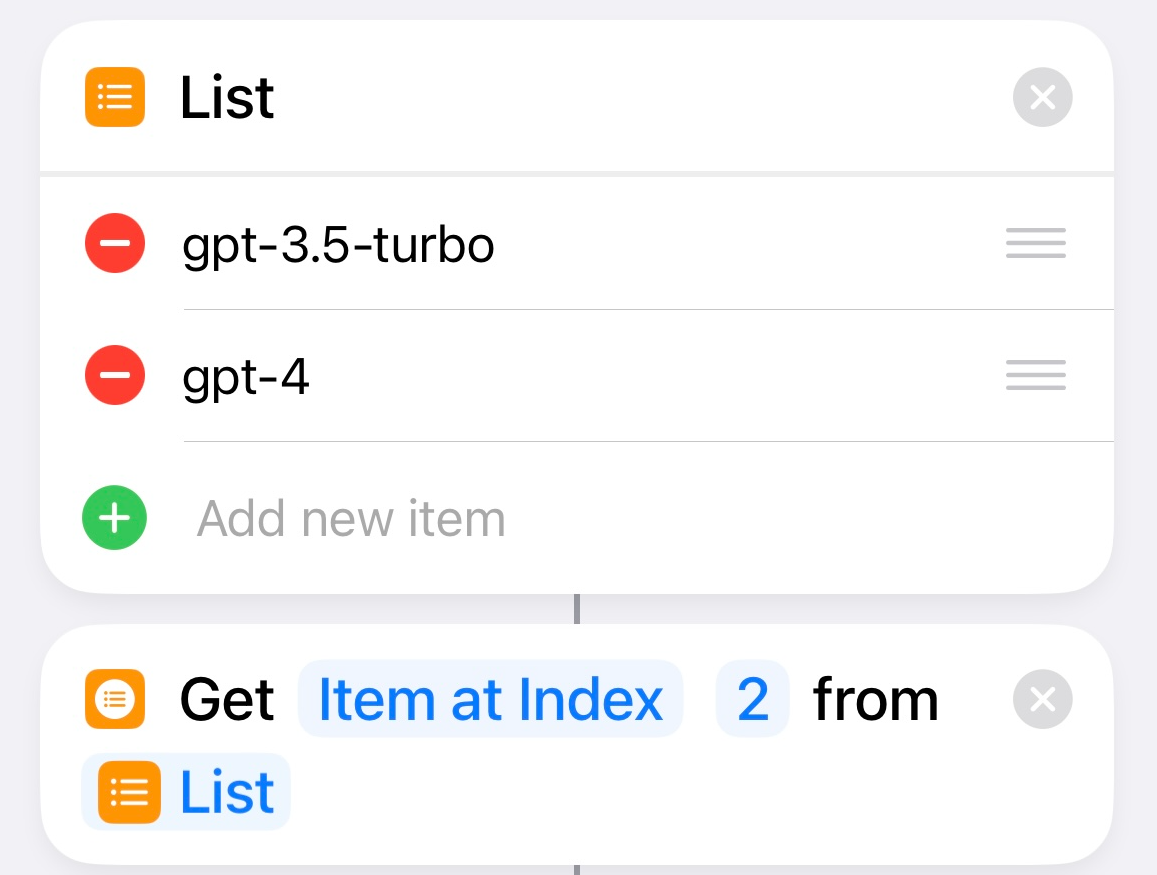Select the gpt-4 list entry
The width and height of the screenshot is (1157, 875).
tap(246, 375)
